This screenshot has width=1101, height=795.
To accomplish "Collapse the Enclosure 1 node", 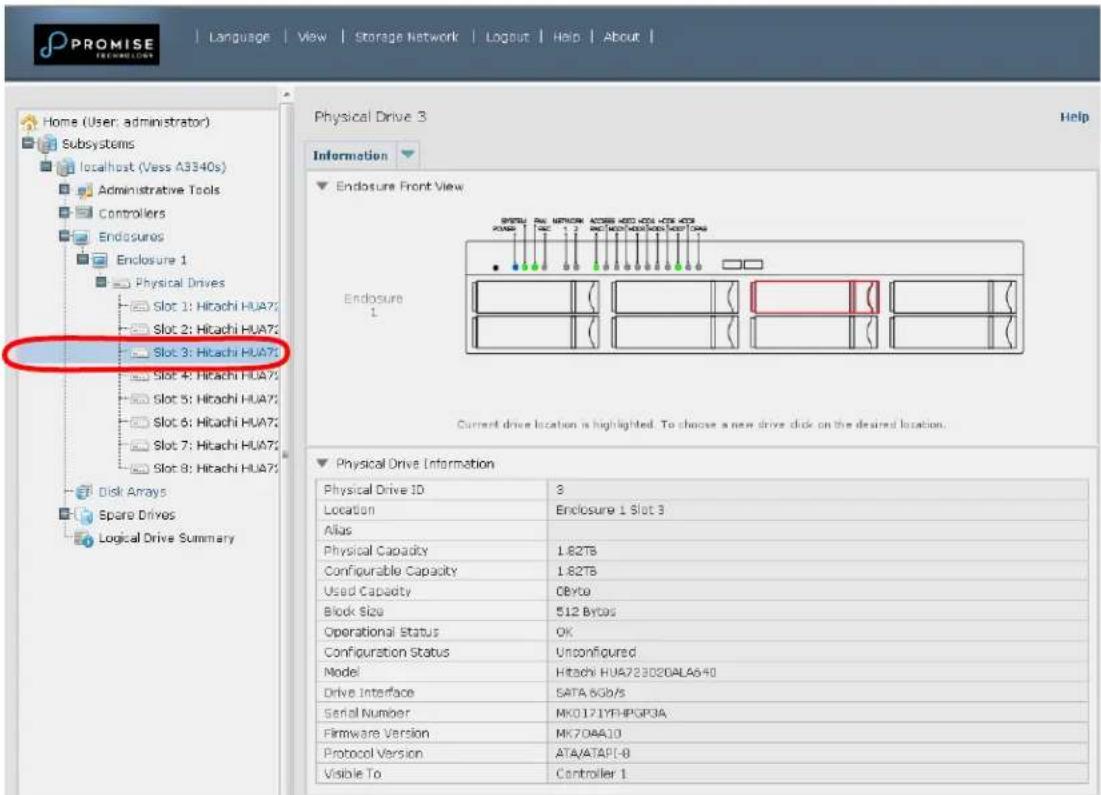I will click(x=83, y=259).
